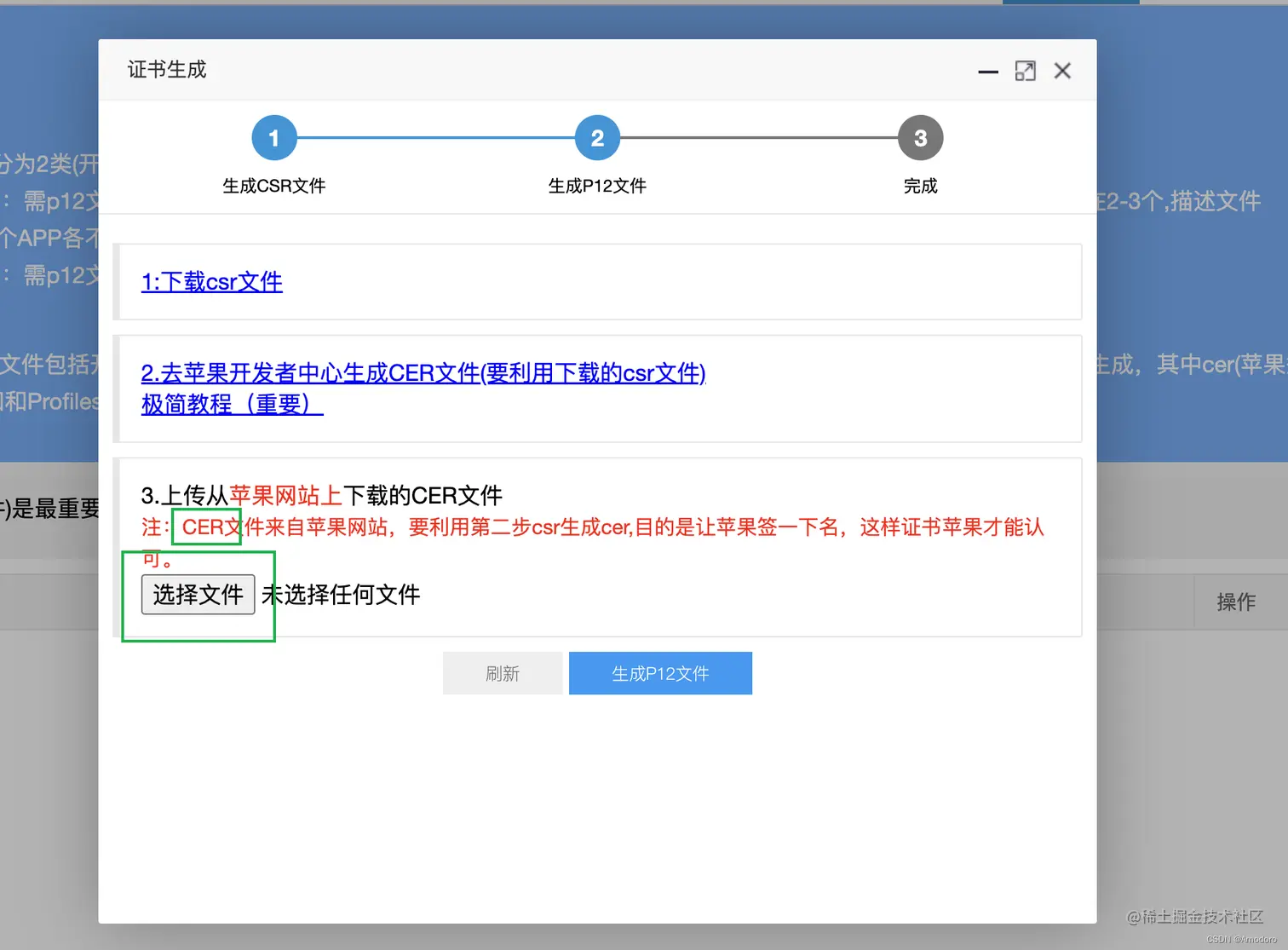
Task: Select step 2 生成P12文件 circle
Action: coord(597,137)
